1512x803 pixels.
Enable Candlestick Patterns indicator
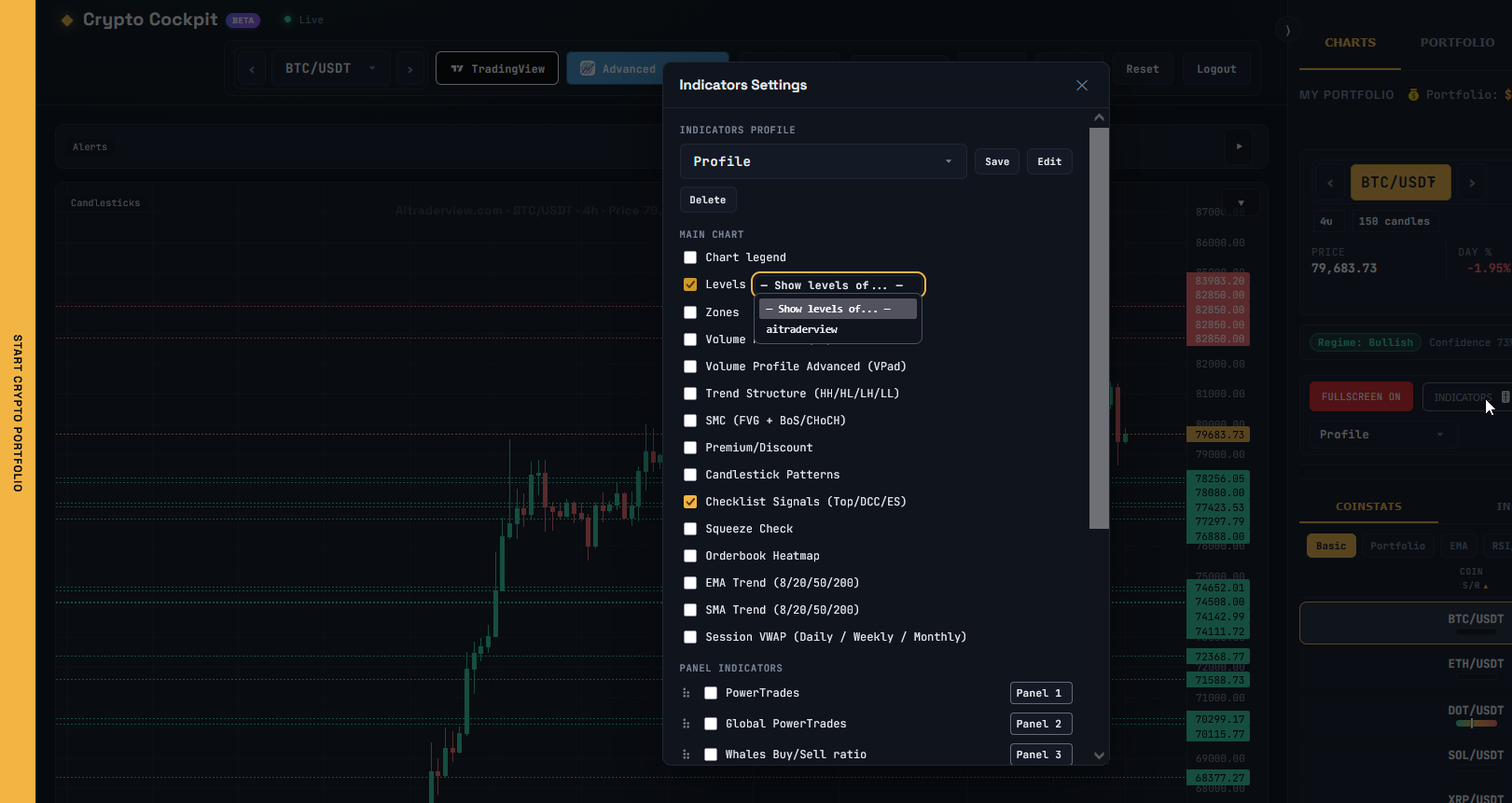690,475
